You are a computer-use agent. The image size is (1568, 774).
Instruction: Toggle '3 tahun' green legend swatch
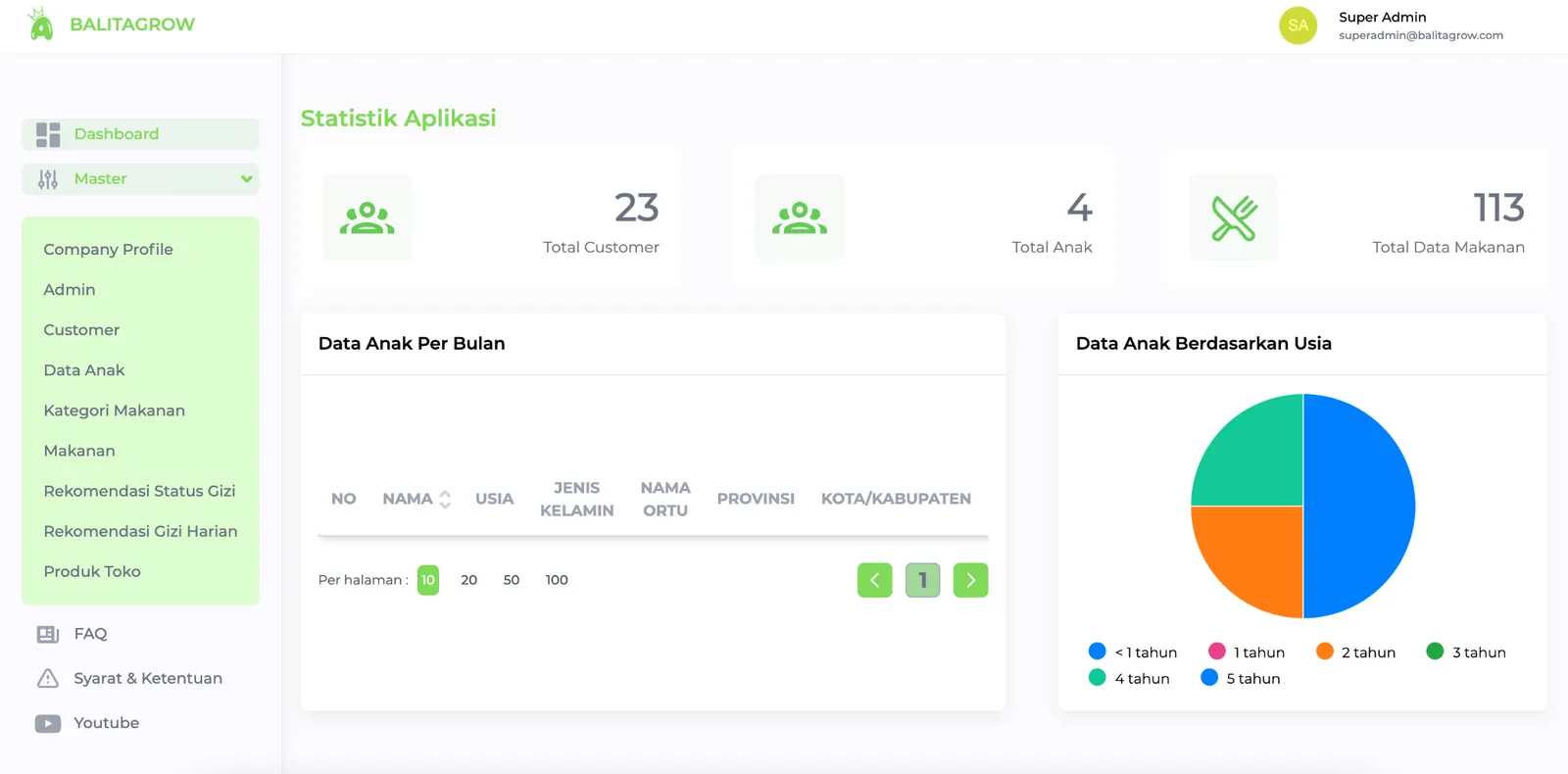point(1435,652)
